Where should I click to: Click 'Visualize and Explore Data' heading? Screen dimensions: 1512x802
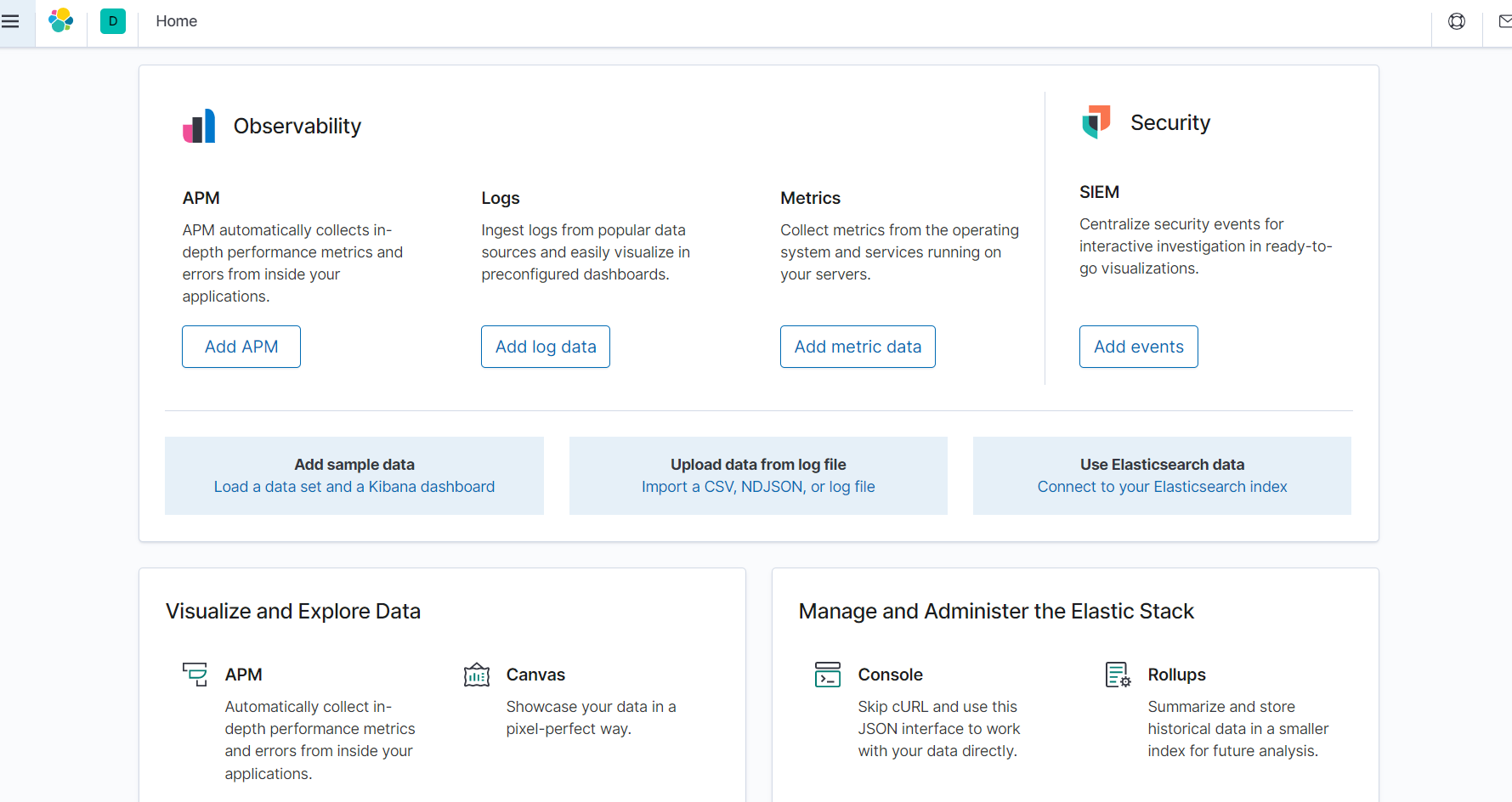click(293, 611)
